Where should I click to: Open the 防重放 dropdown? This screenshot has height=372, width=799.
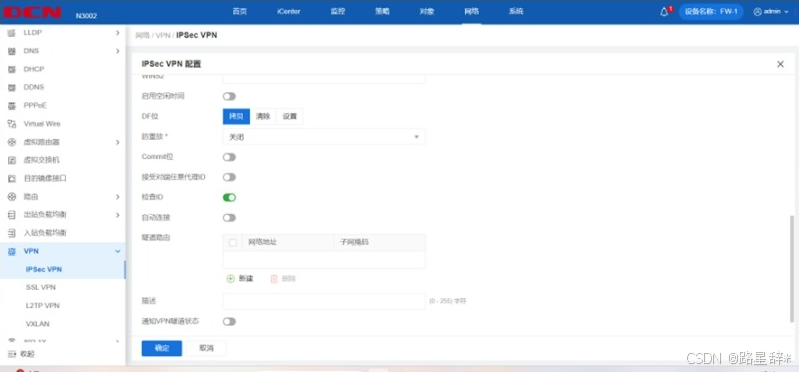(x=324, y=137)
